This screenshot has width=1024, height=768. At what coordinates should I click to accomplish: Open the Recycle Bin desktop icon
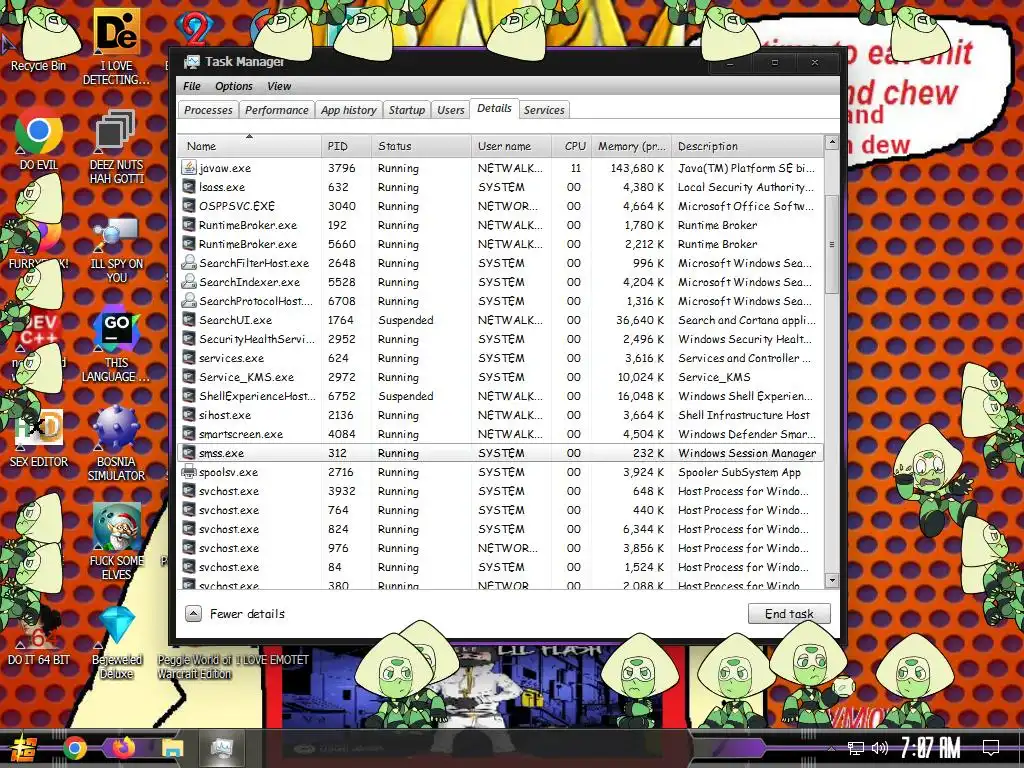38,39
